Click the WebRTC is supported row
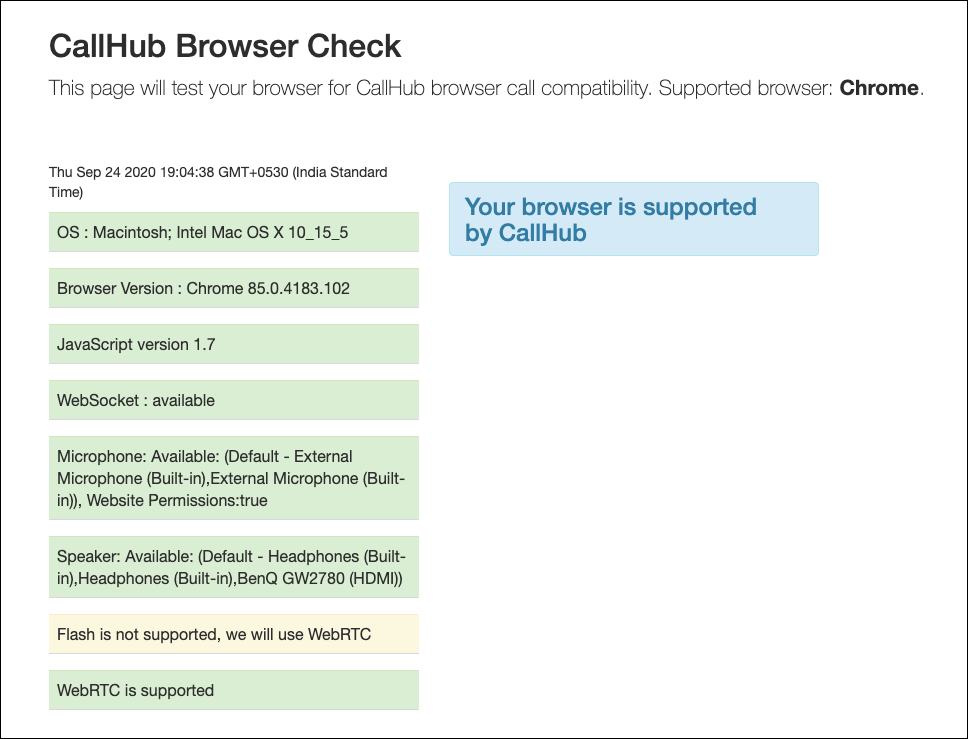Image resolution: width=968 pixels, height=739 pixels. 234,690
